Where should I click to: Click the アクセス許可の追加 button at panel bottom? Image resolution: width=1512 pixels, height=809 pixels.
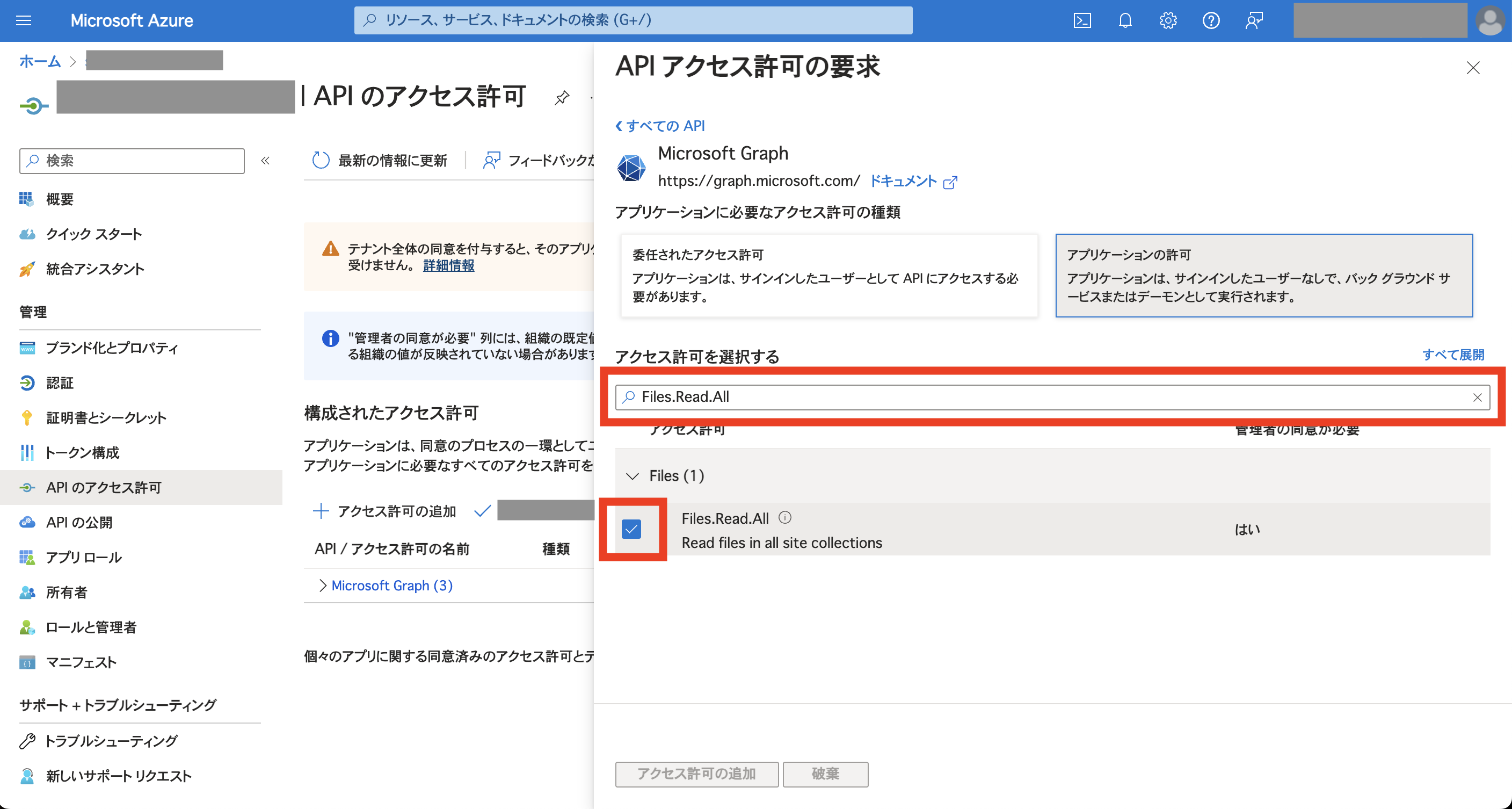coord(697,774)
